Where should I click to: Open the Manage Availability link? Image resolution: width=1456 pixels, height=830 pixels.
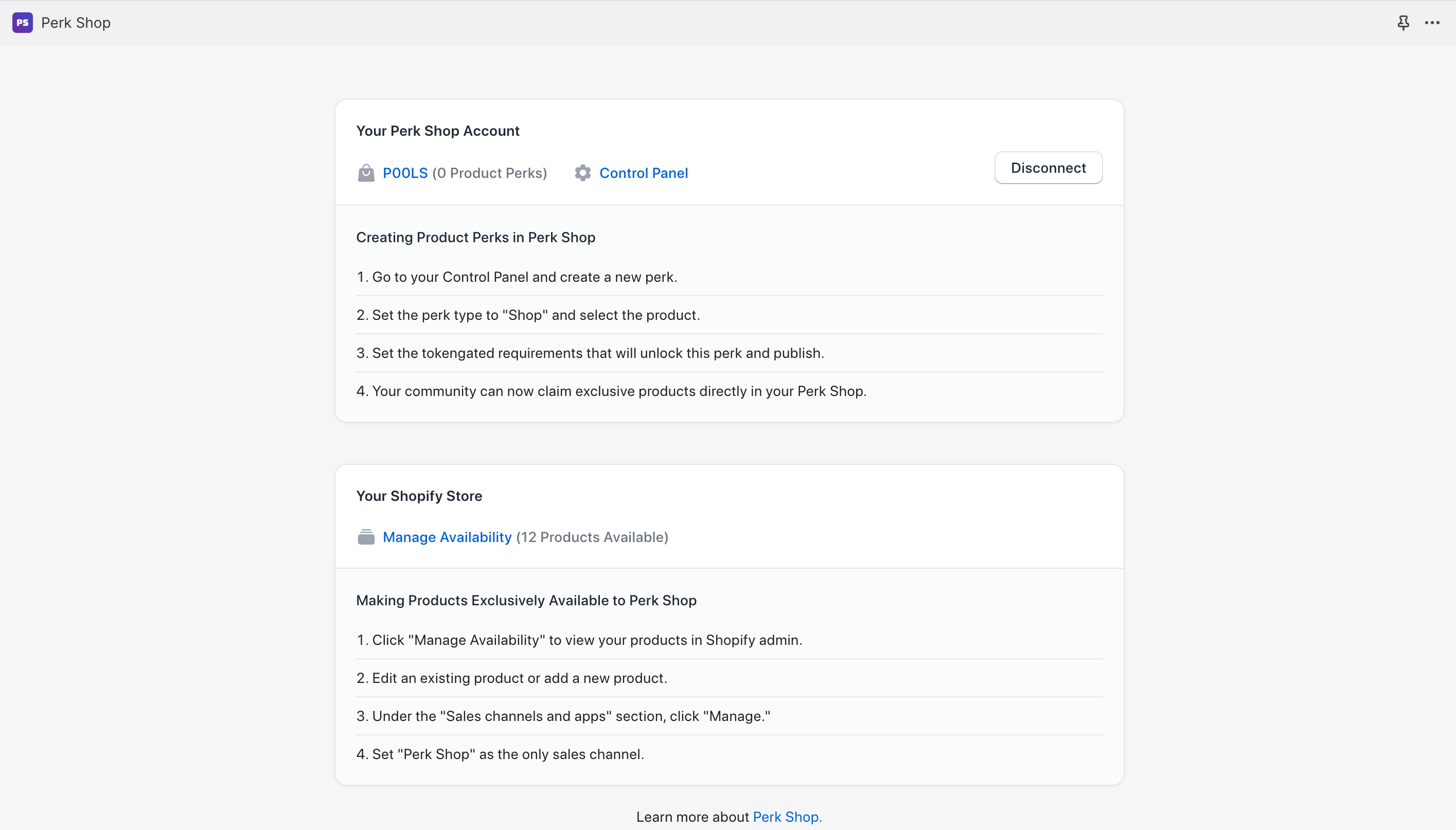[447, 537]
